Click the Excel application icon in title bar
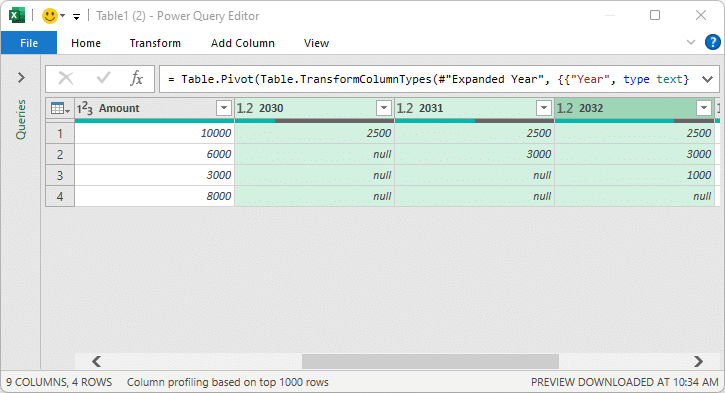This screenshot has height=393, width=725. (17, 16)
